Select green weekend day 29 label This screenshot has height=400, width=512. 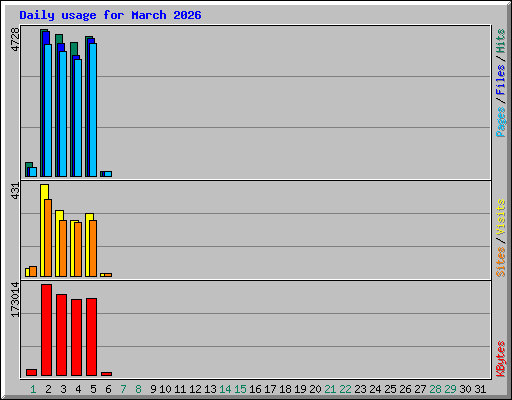point(450,389)
